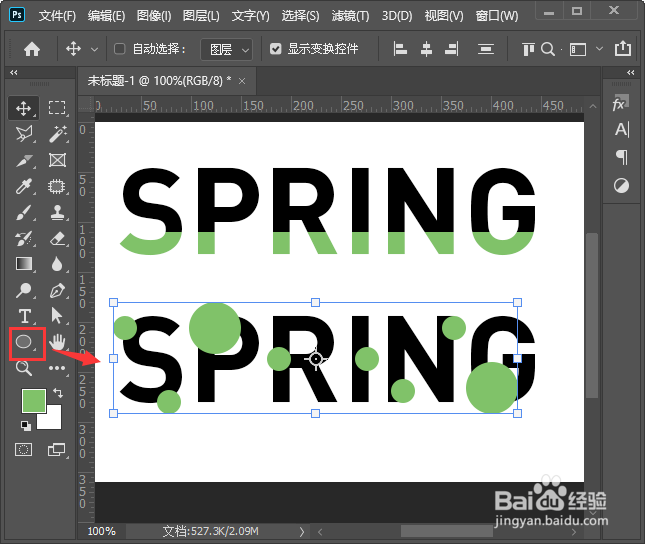Select the History Brush tool
Screen dimensions: 645x544
(23, 238)
